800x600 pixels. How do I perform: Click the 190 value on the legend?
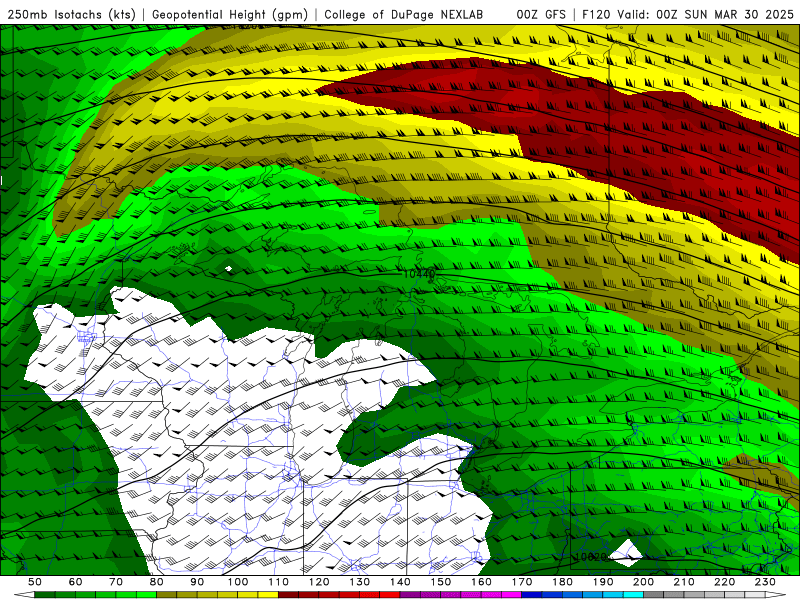(x=603, y=582)
